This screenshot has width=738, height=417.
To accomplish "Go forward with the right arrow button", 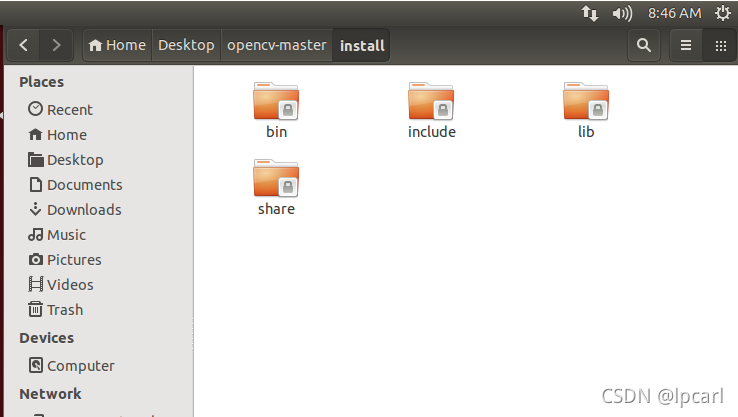I will (56, 45).
